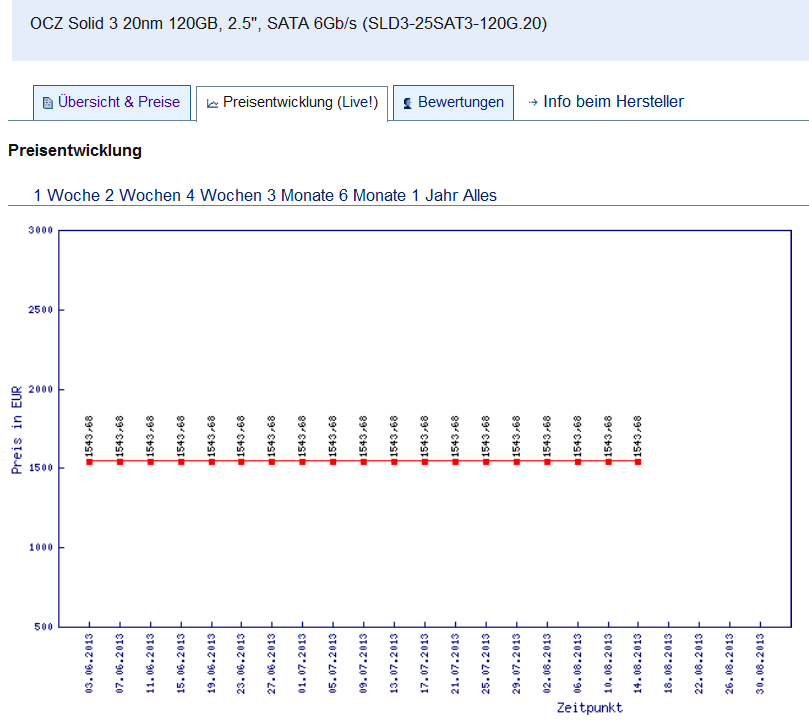
Task: Click the data point for 10.08.2013
Action: tap(609, 462)
